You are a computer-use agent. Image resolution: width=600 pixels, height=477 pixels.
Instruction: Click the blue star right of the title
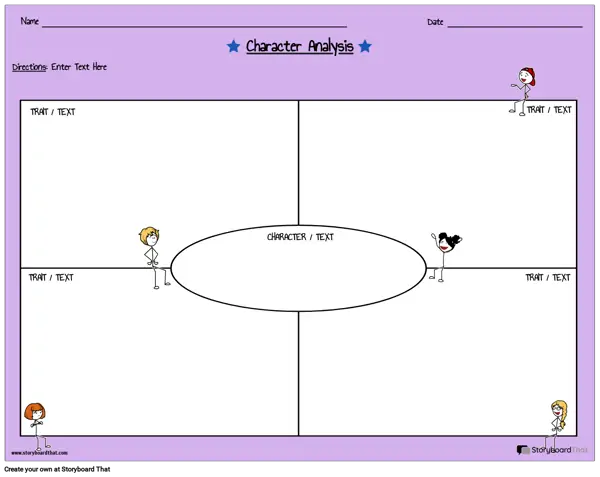coord(365,46)
